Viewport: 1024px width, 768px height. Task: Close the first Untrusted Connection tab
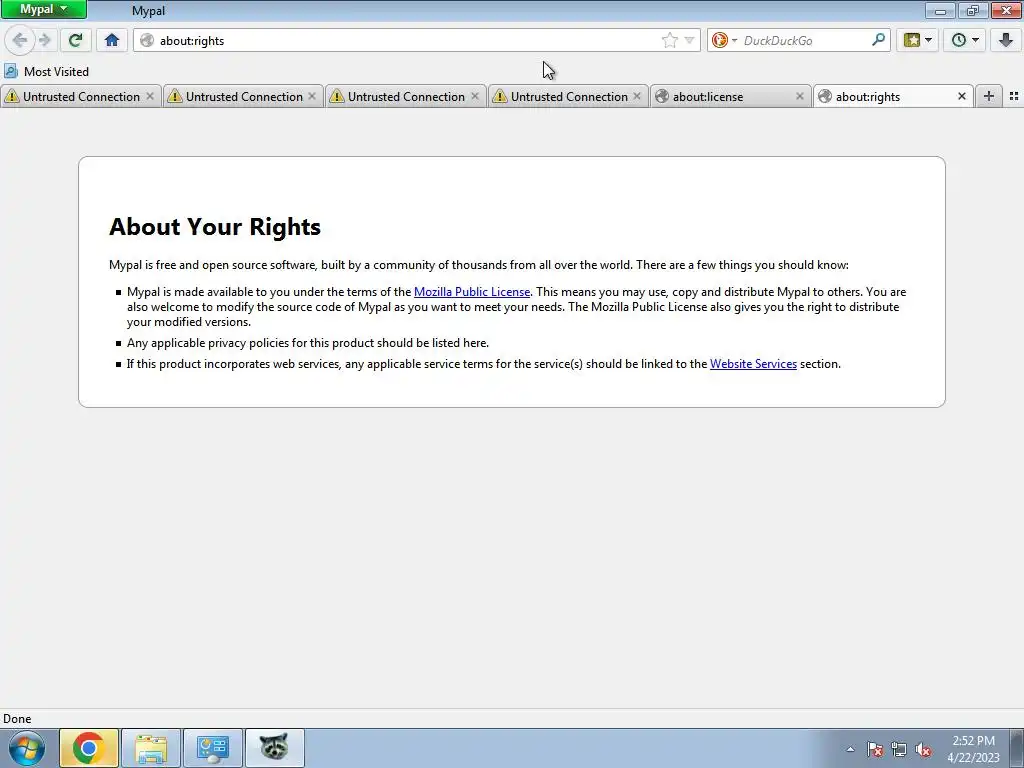pos(150,96)
